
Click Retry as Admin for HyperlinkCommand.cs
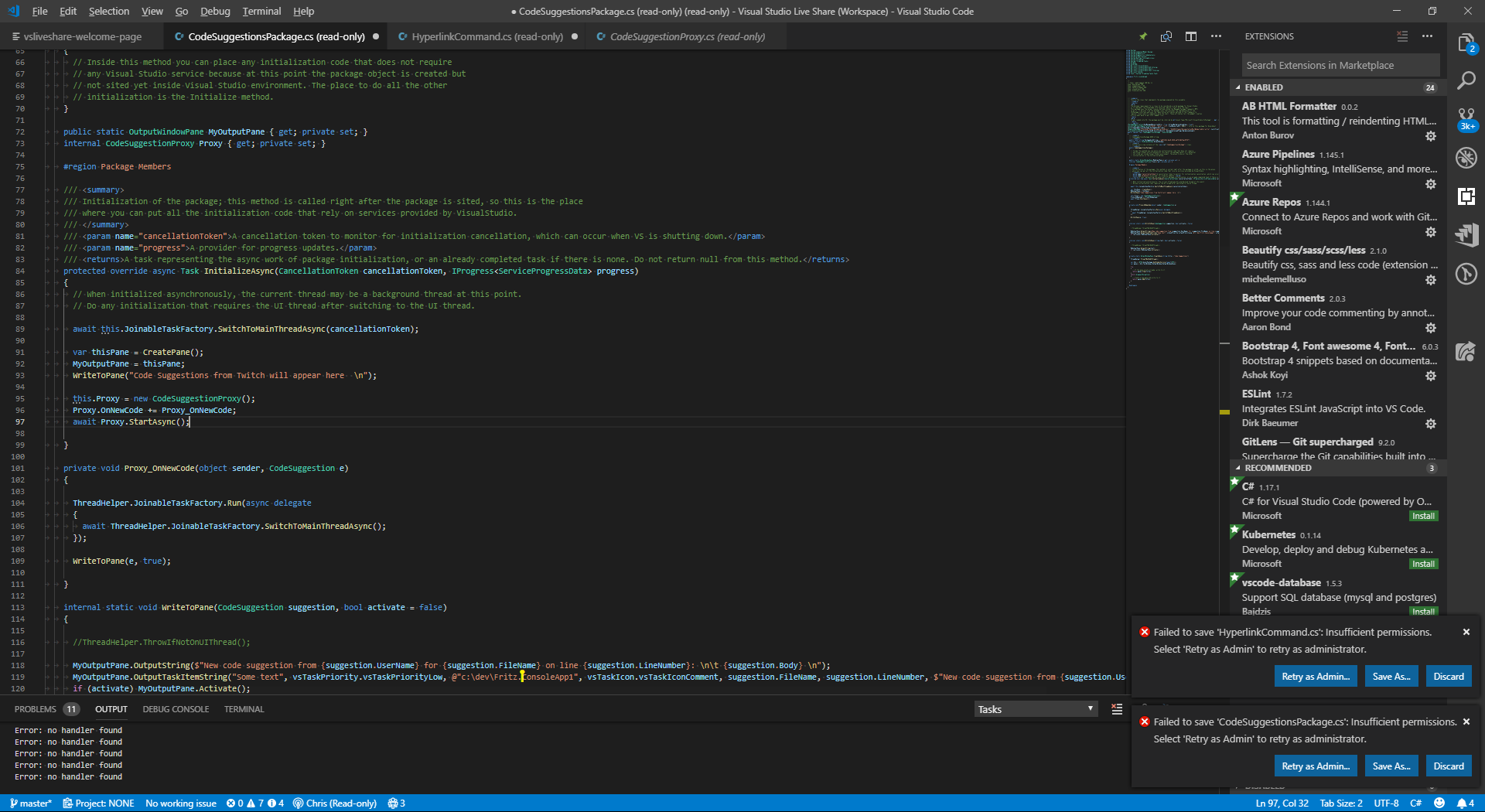click(1316, 676)
